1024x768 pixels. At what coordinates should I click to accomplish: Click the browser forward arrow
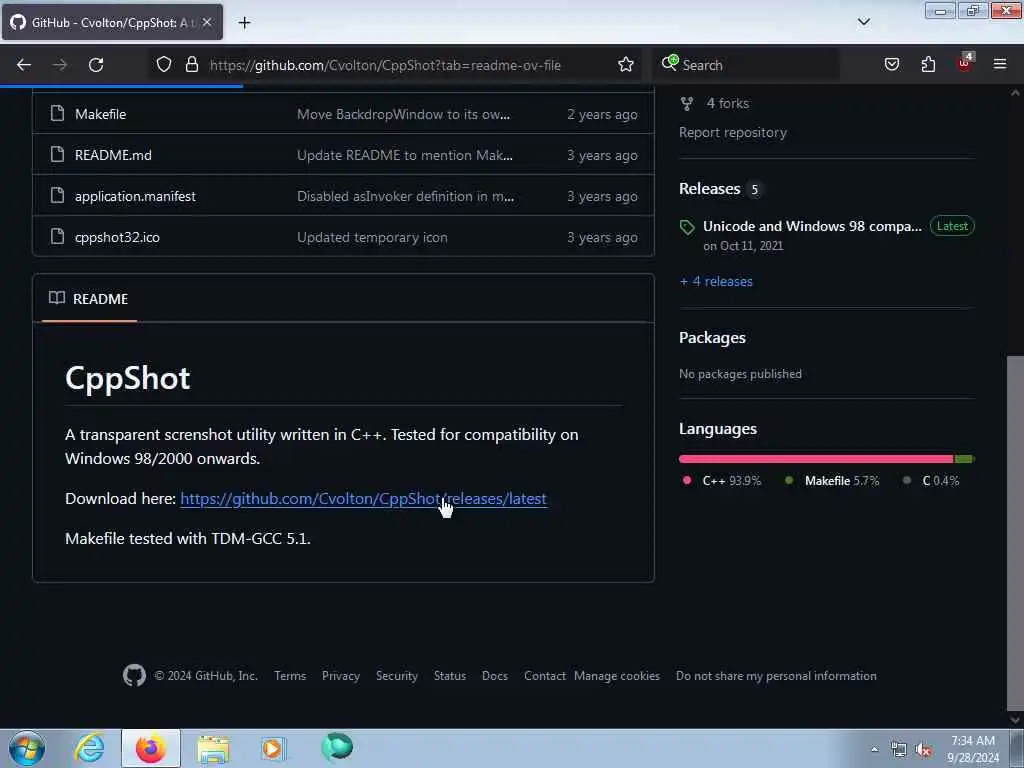pos(59,65)
